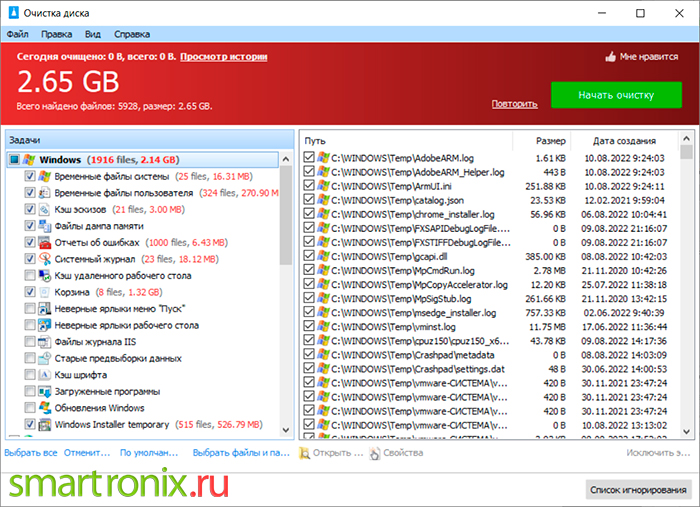Uncheck the AdobeARM.log file checkbox

pos(308,158)
